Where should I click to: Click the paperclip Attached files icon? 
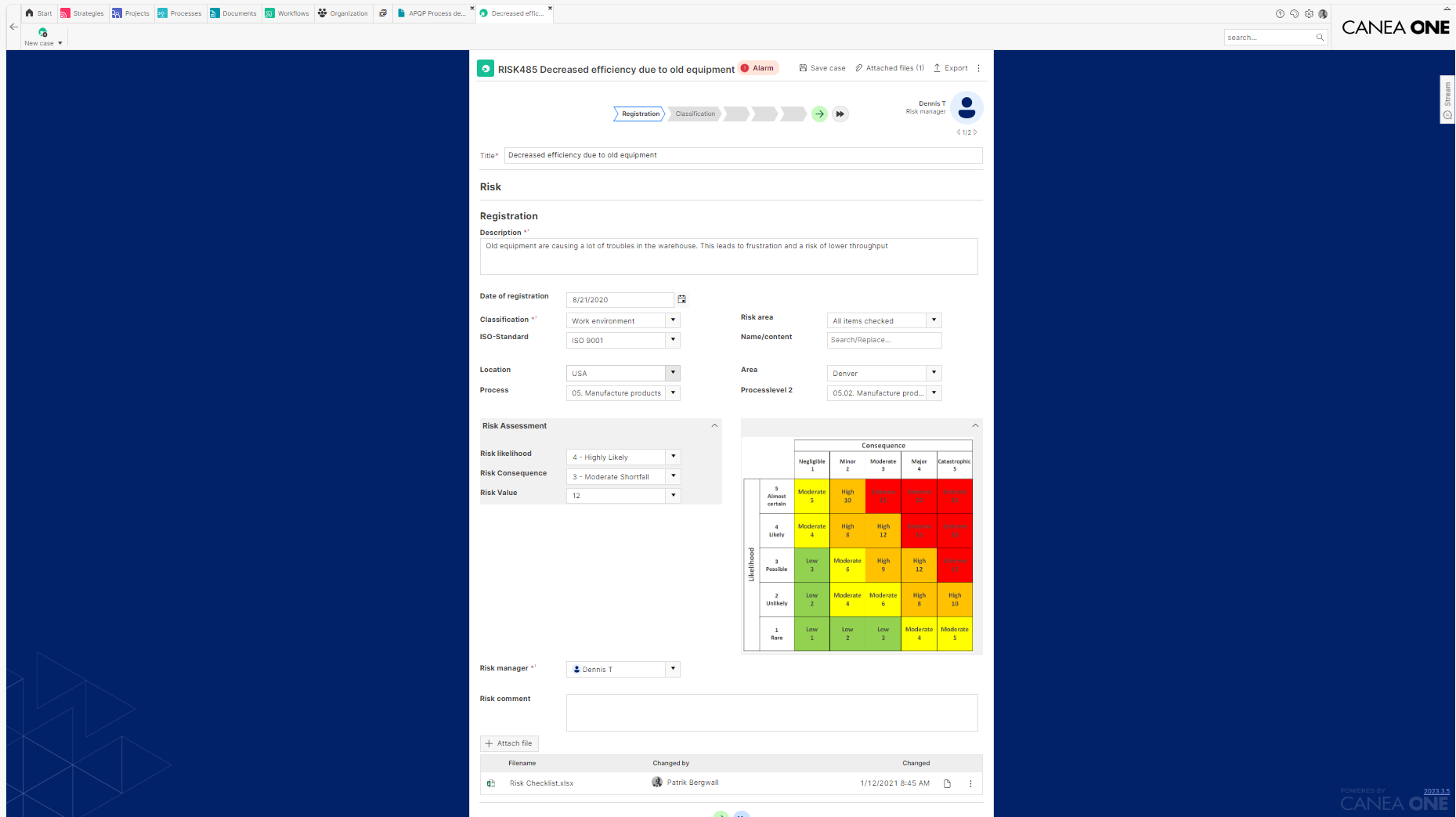tap(859, 68)
